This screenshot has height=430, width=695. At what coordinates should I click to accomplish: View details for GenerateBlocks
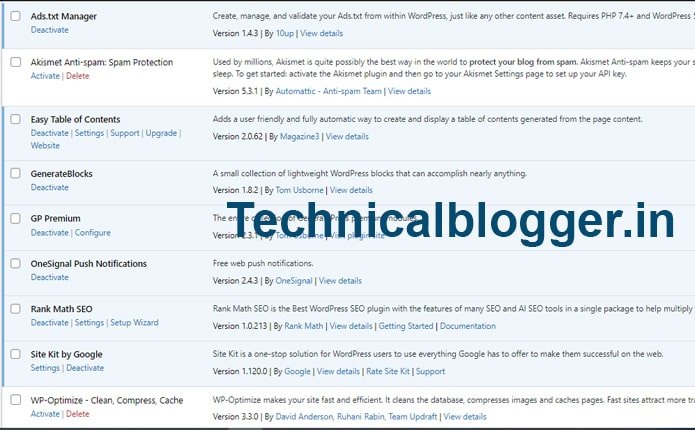[x=351, y=190]
